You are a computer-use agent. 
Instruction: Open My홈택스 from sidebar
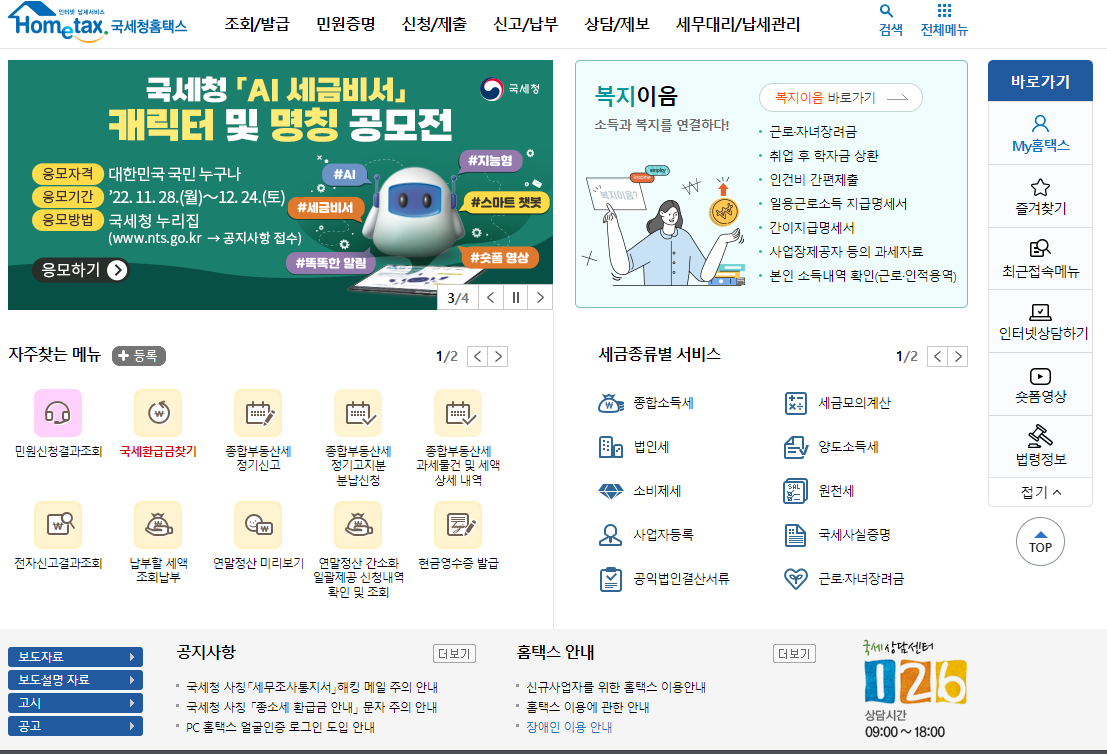click(1040, 133)
